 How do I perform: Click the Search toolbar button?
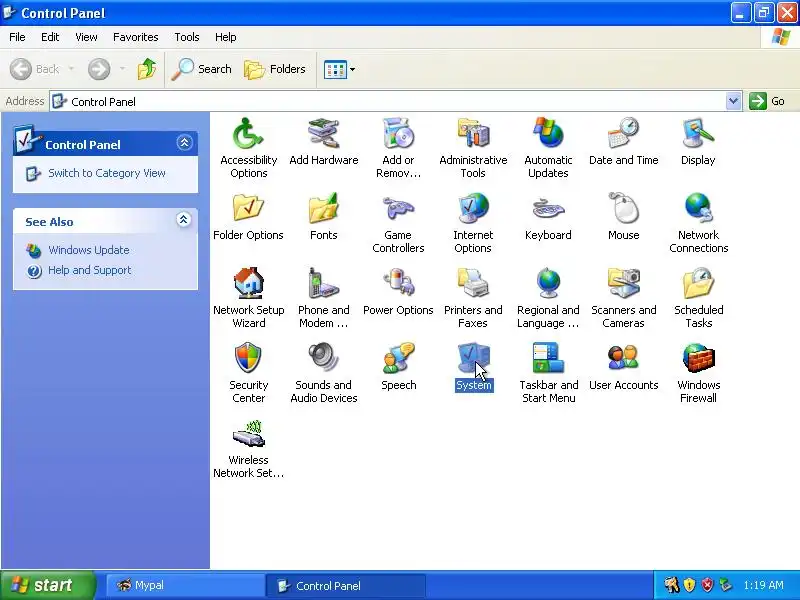point(202,69)
